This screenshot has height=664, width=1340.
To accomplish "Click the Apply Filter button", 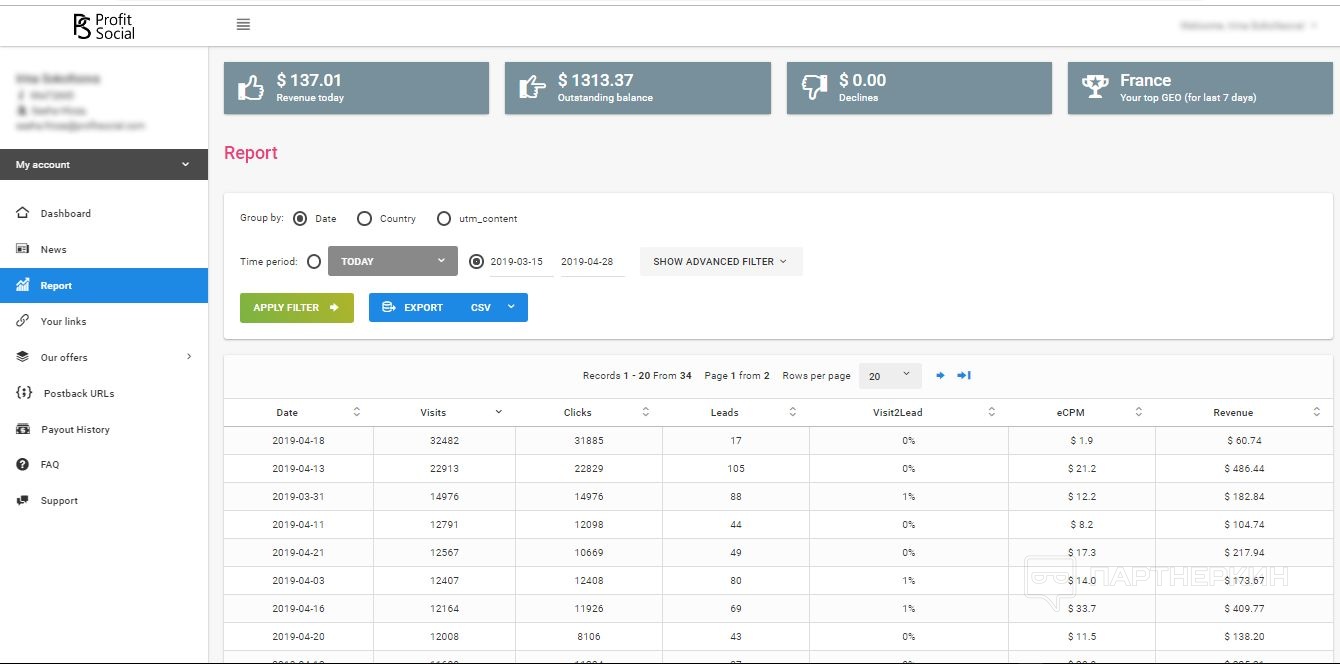I will (296, 308).
